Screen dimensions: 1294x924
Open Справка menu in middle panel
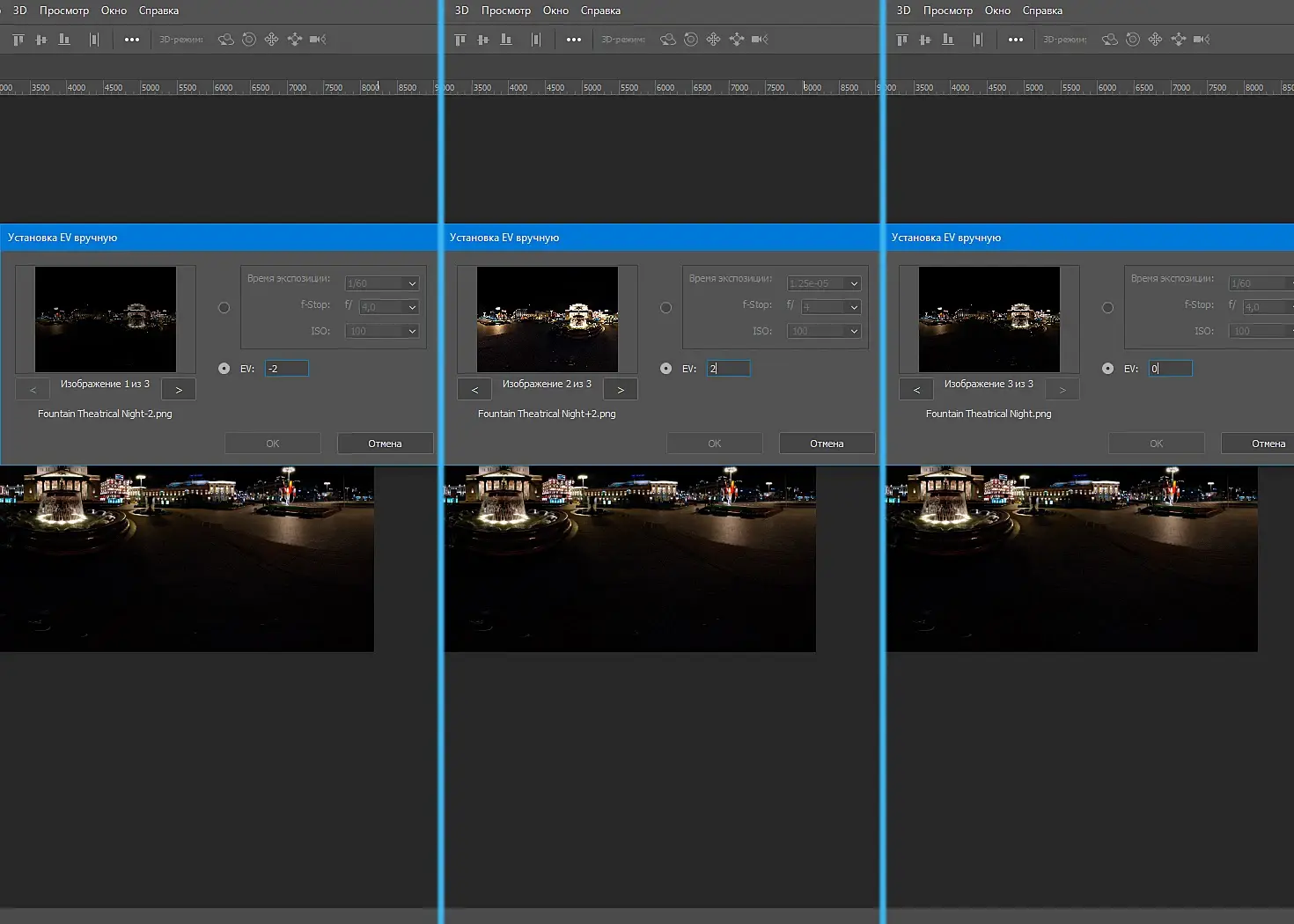point(600,11)
